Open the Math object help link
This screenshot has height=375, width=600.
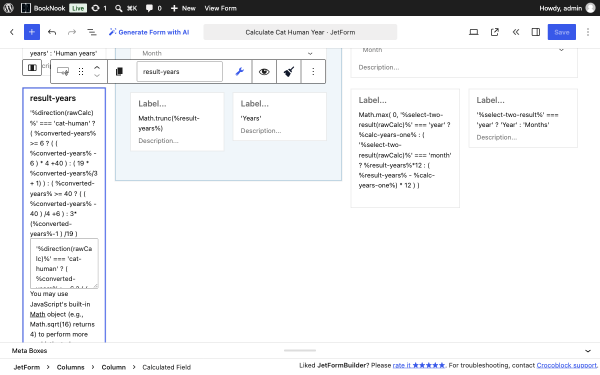point(38,314)
